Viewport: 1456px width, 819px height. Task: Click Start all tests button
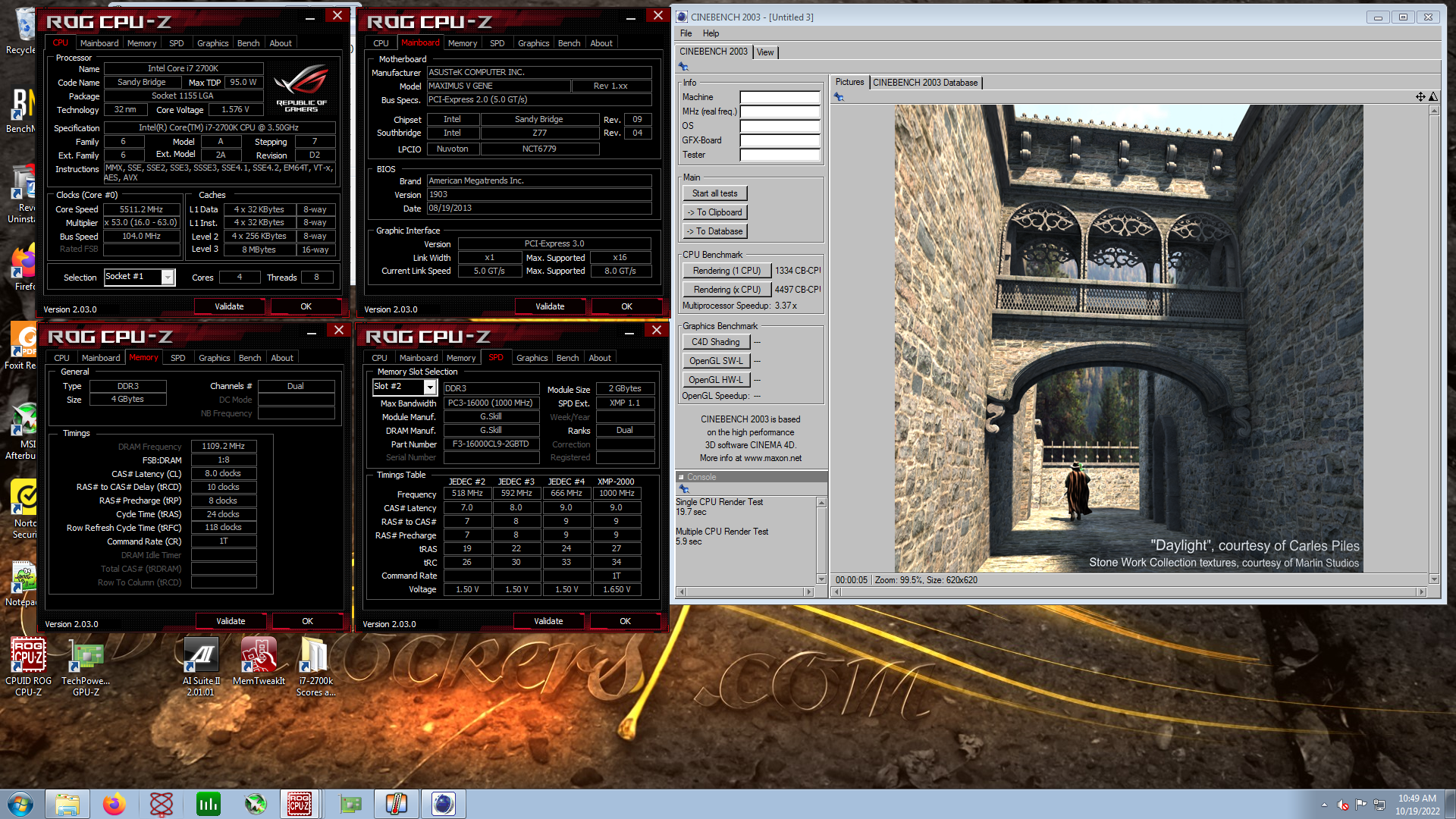point(714,193)
